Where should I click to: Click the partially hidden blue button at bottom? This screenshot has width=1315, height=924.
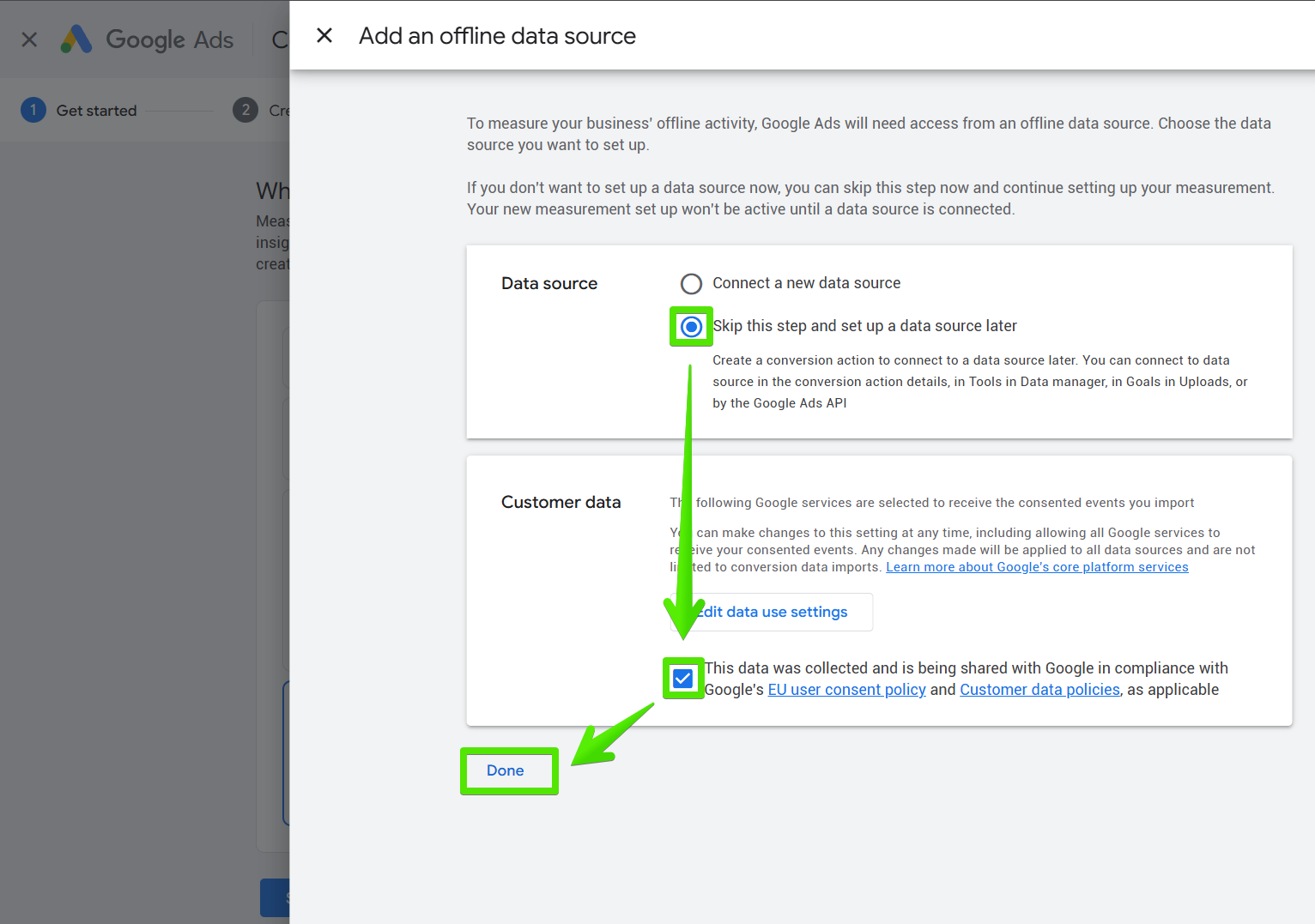point(275,897)
